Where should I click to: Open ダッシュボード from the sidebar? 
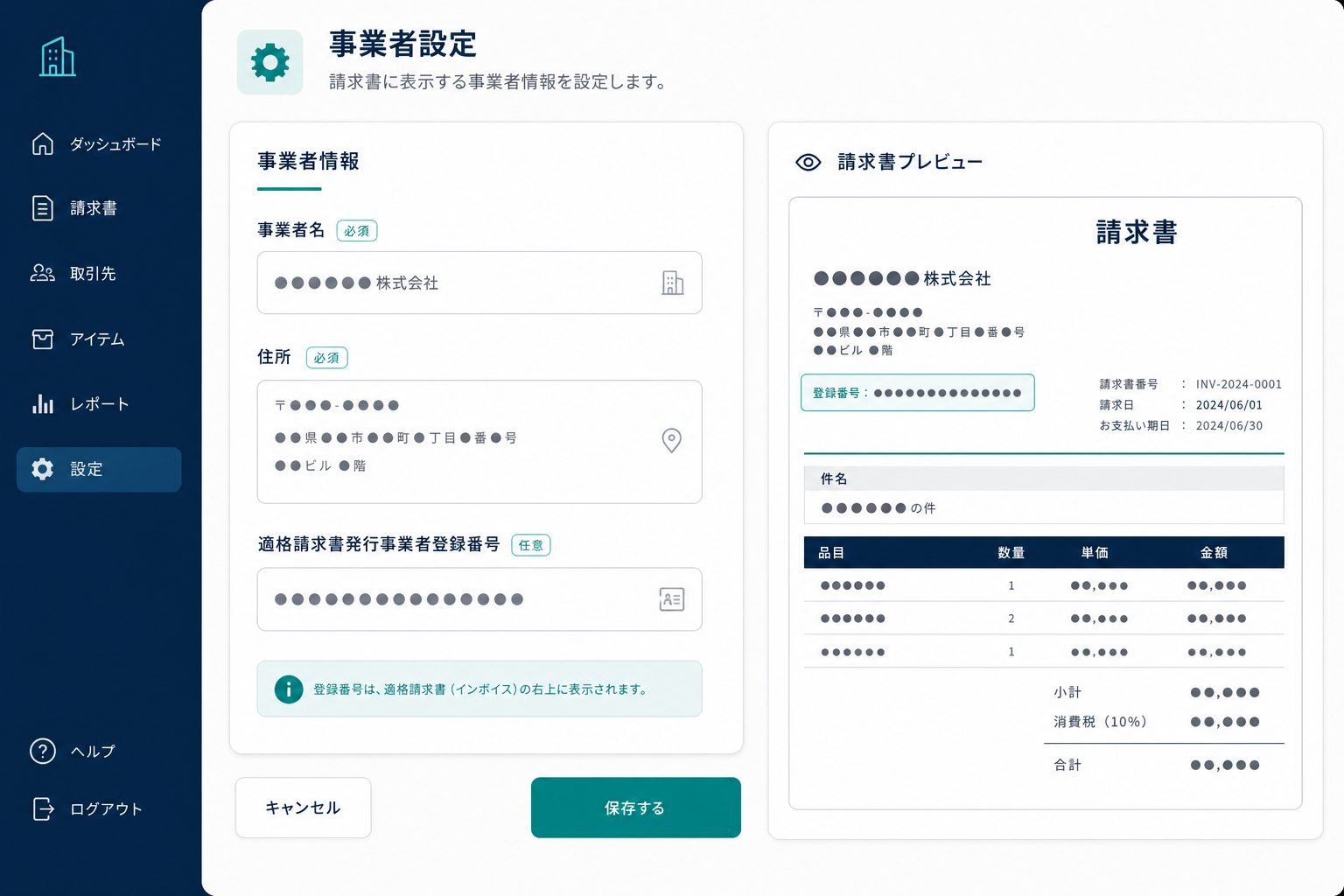tap(99, 143)
